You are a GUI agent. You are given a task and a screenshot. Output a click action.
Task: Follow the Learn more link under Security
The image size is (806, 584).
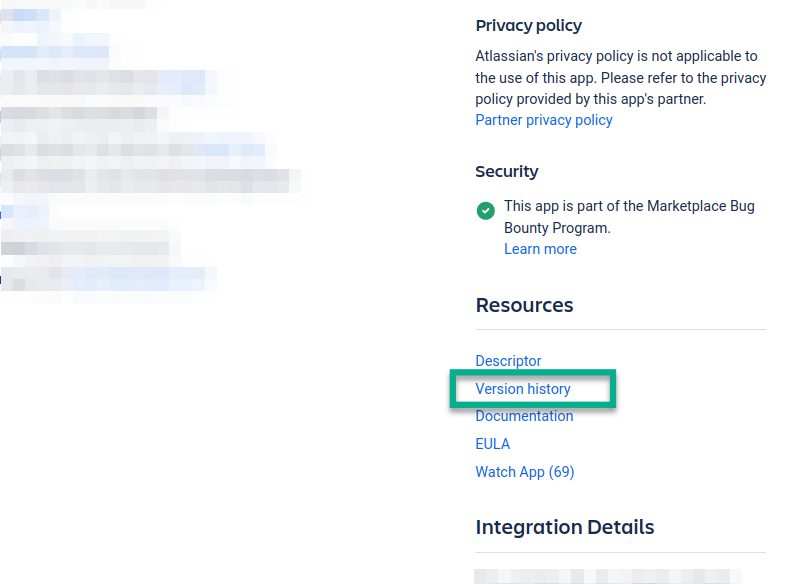click(540, 249)
